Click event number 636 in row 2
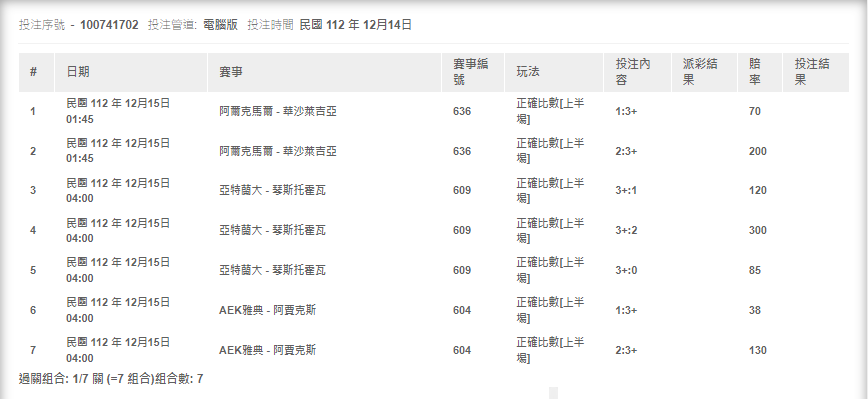 (462, 151)
